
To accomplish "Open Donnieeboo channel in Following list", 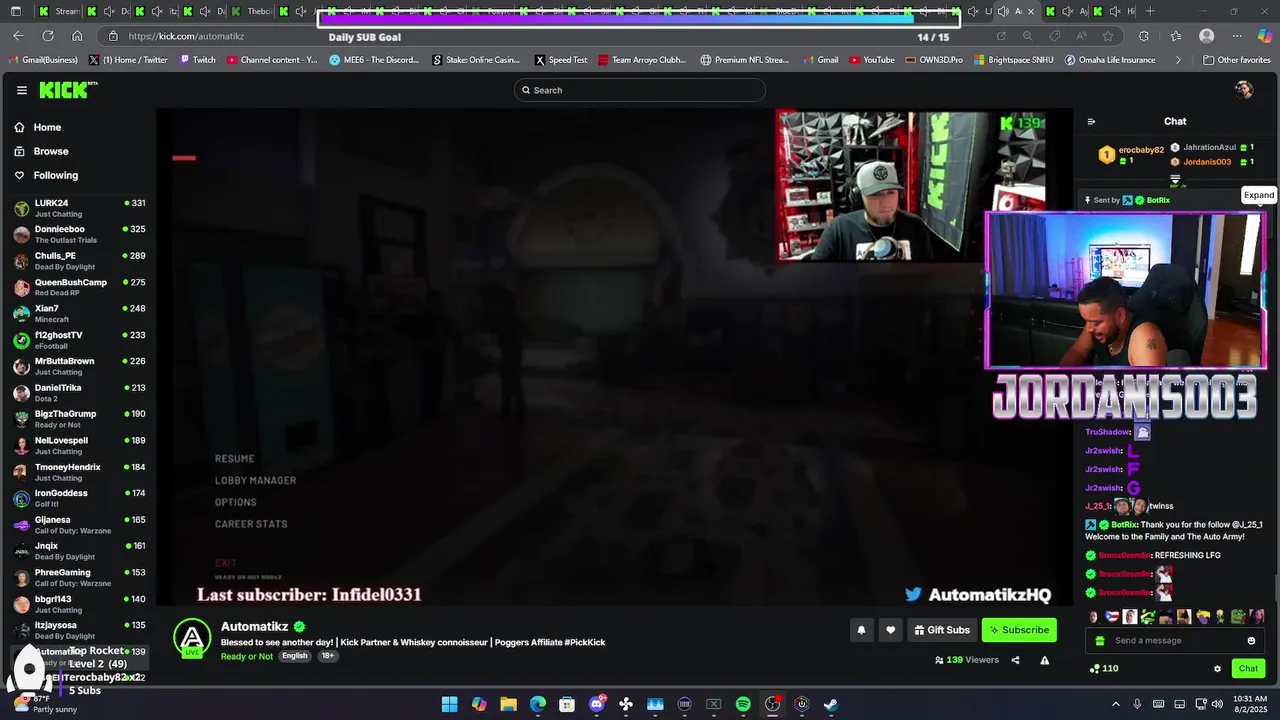I will (78, 234).
